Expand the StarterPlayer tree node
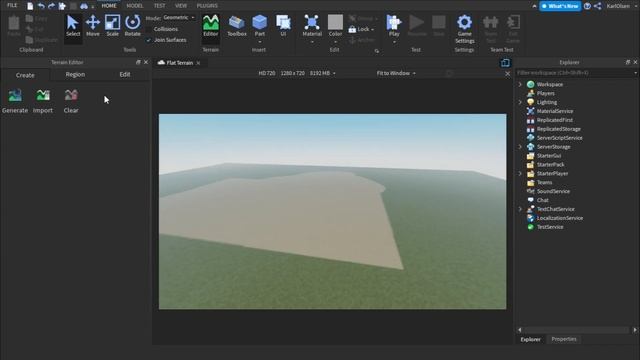This screenshot has width=640, height=360. coord(520,173)
